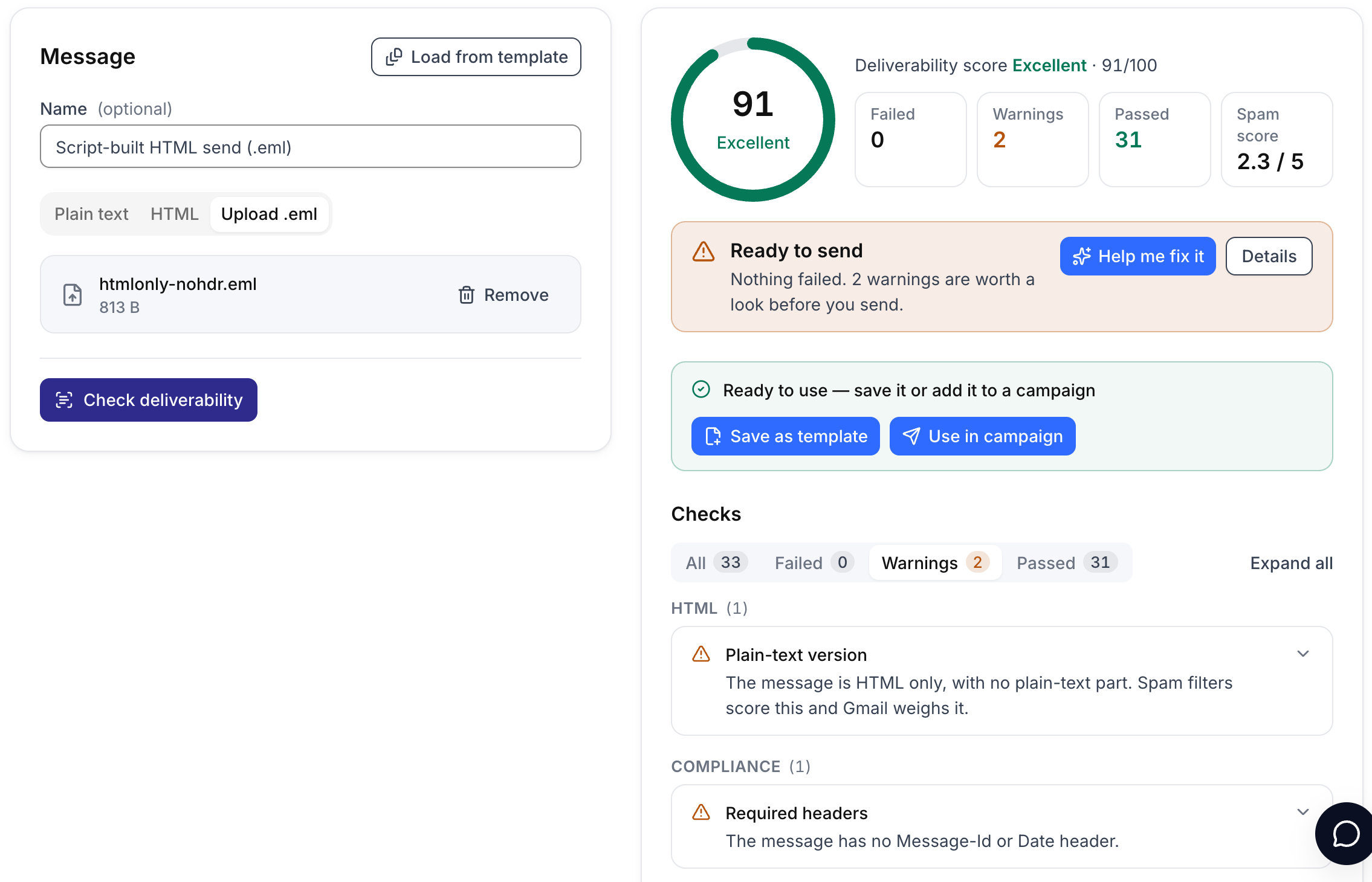Click paper plane icon in Use in campaign

click(911, 436)
